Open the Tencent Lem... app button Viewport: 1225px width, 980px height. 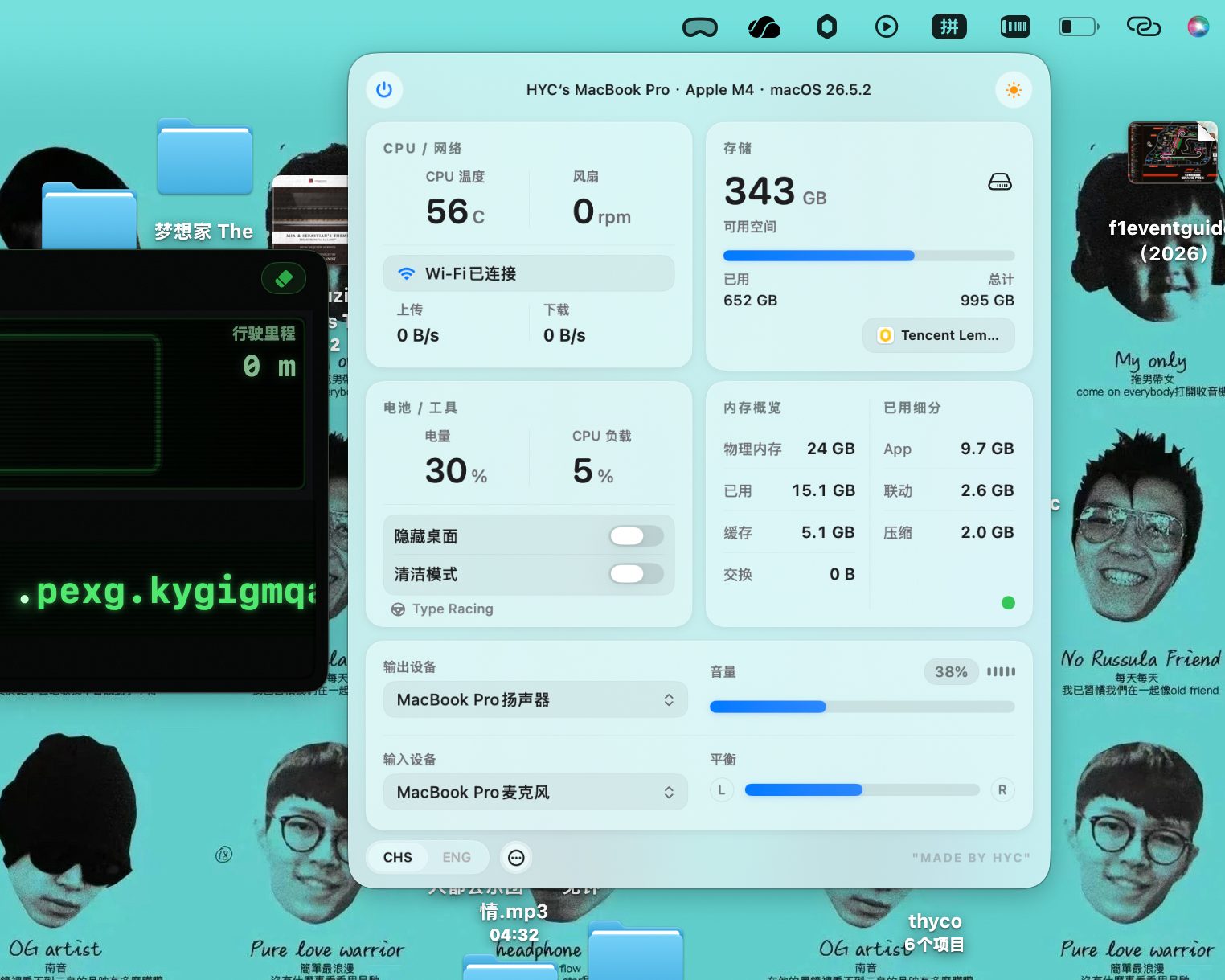tap(939, 335)
